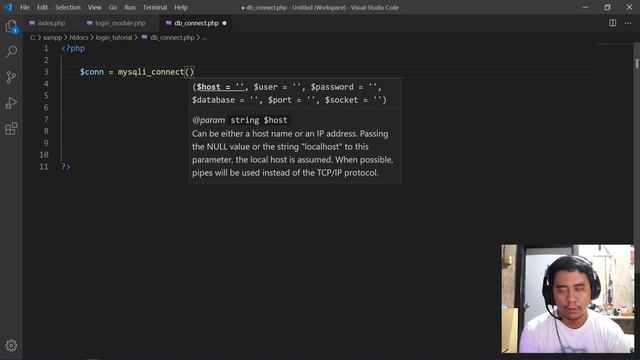Click mysqli_connect function name on line 3
The width and height of the screenshot is (640, 360).
click(x=151, y=72)
